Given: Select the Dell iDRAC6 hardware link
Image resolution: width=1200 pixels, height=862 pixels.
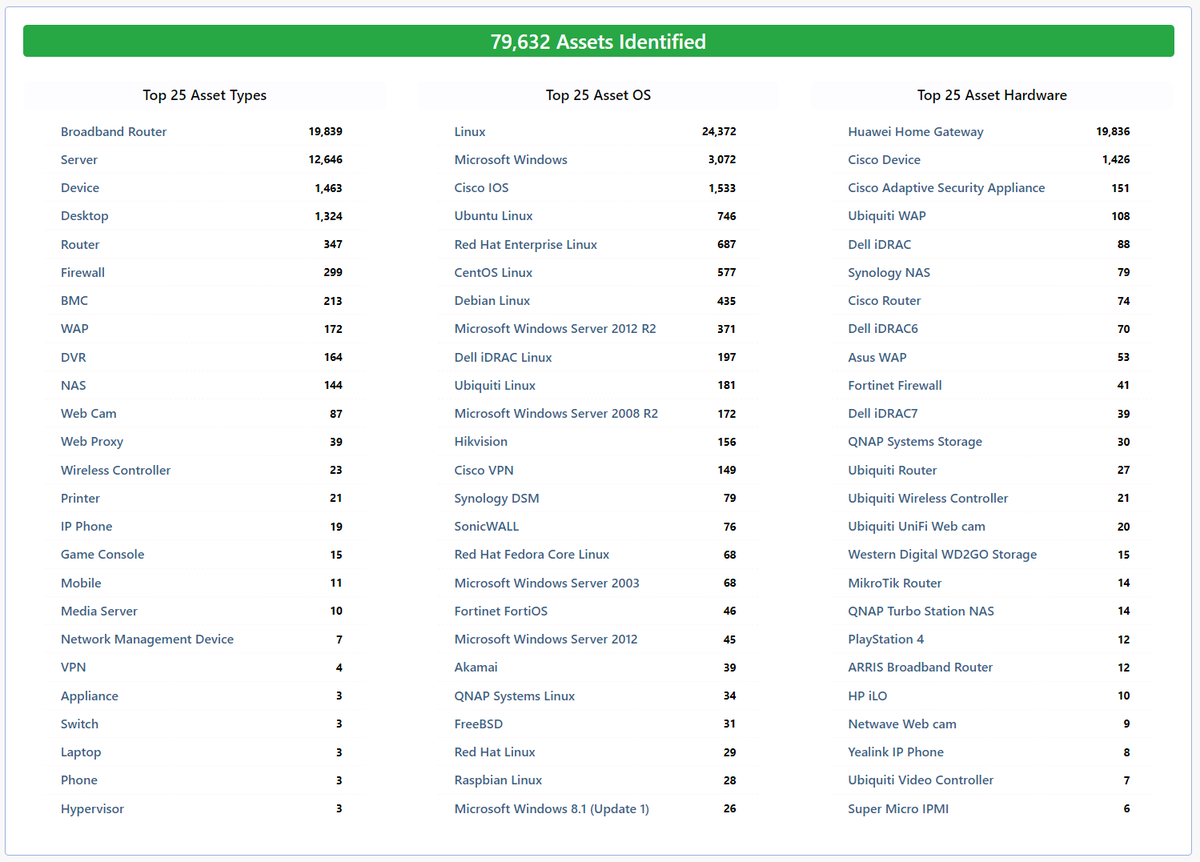Looking at the screenshot, I should click(x=883, y=329).
